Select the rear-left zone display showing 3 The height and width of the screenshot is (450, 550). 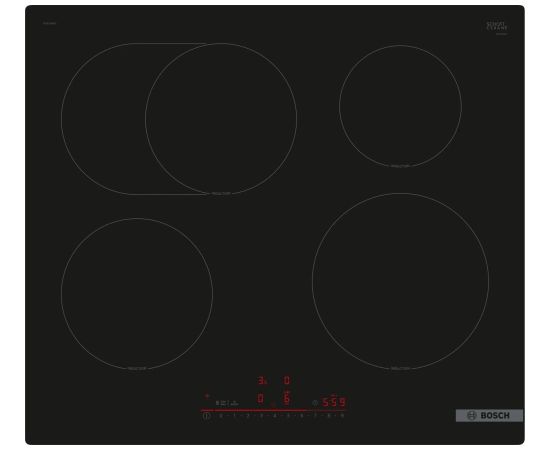click(262, 381)
